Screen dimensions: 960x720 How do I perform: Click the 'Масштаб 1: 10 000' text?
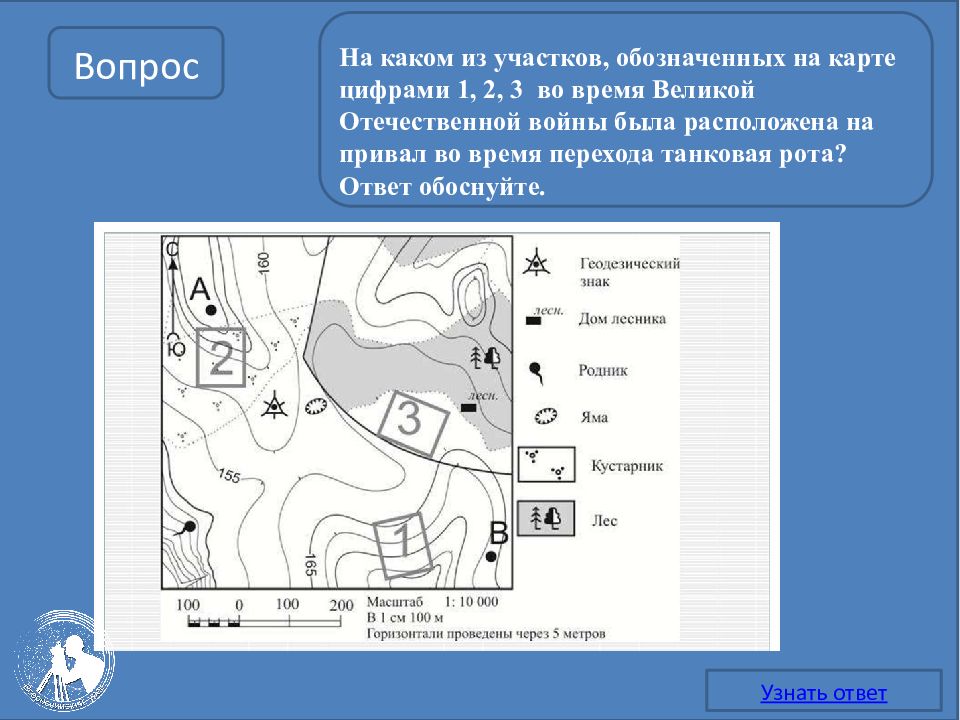pos(432,602)
